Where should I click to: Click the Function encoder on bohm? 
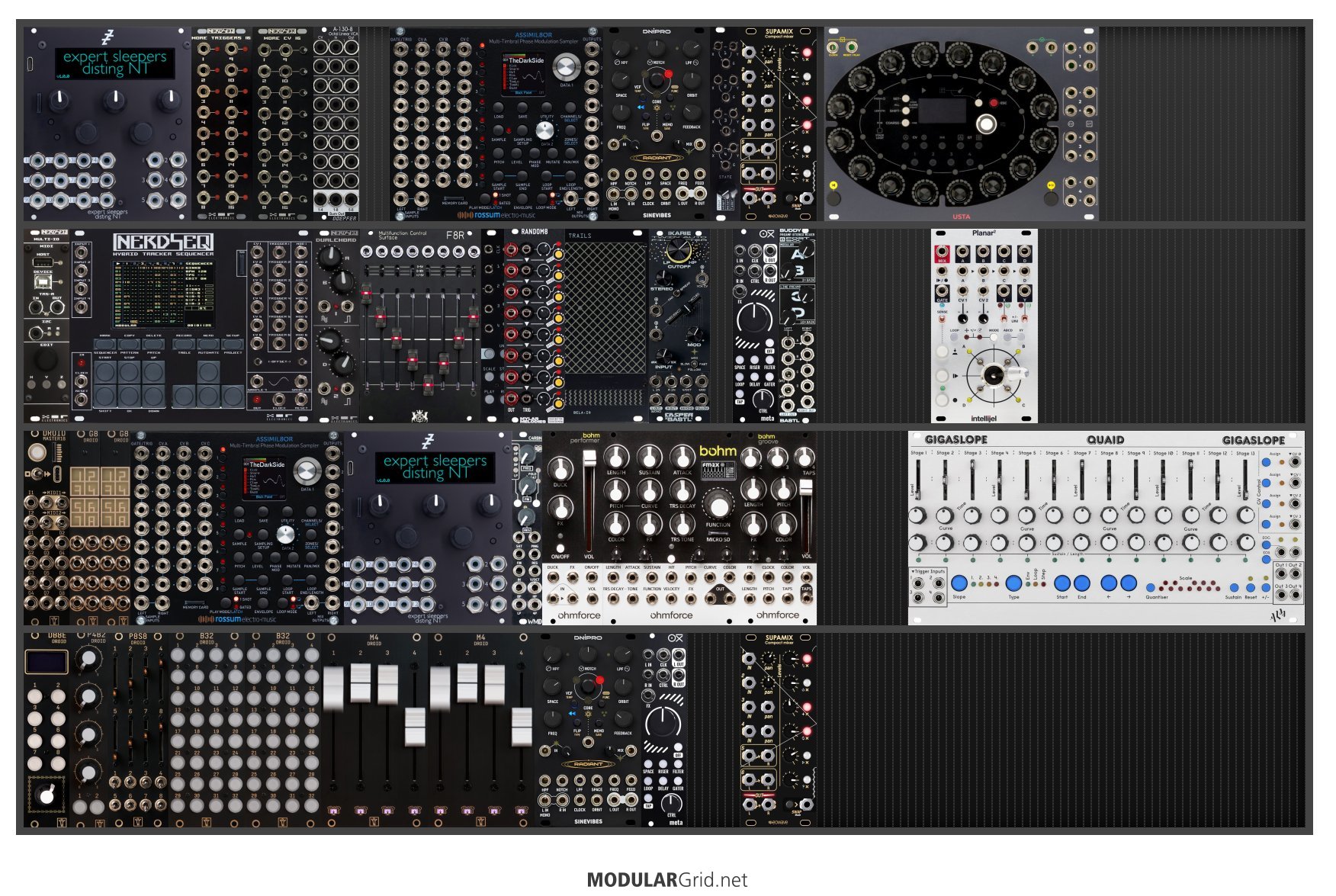(x=718, y=505)
